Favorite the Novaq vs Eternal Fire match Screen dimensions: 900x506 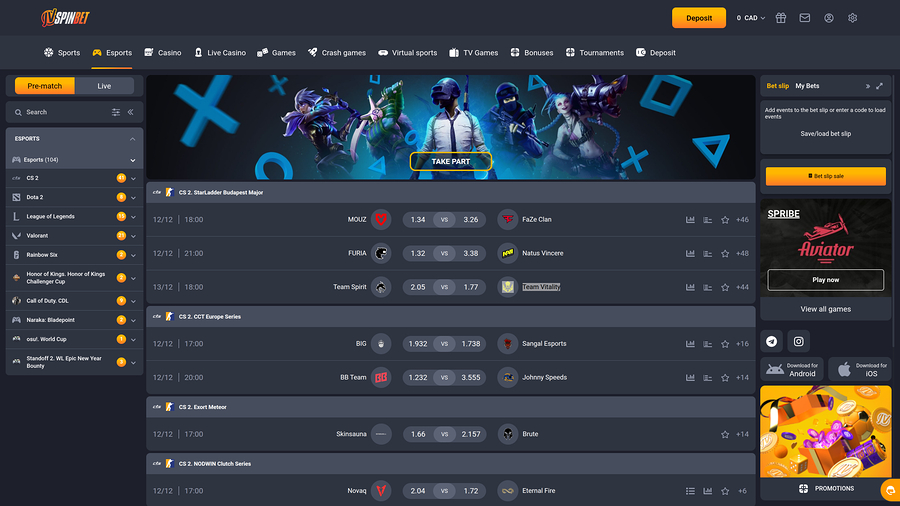(x=725, y=491)
